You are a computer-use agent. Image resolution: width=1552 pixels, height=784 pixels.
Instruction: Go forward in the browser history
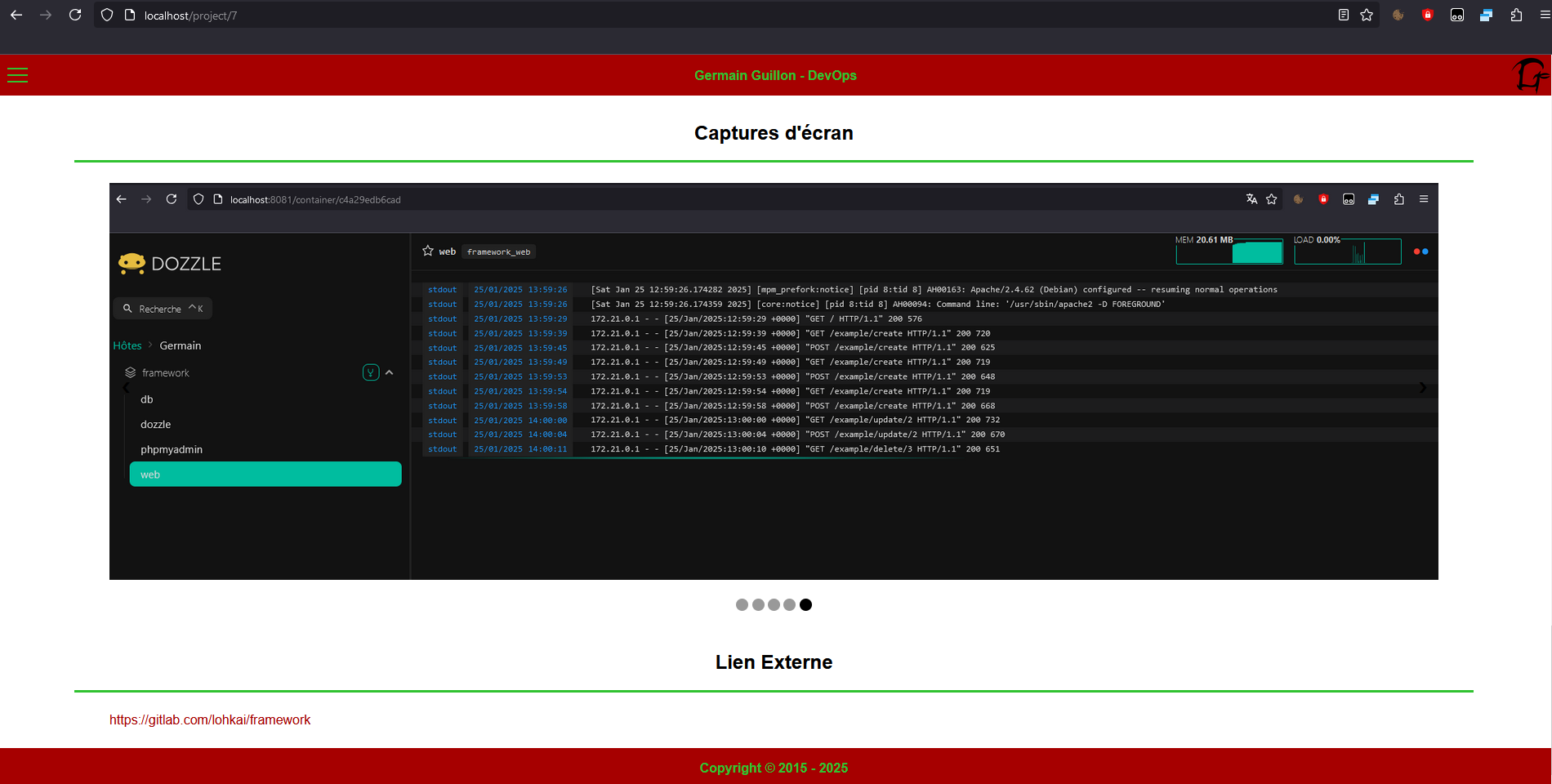46,15
